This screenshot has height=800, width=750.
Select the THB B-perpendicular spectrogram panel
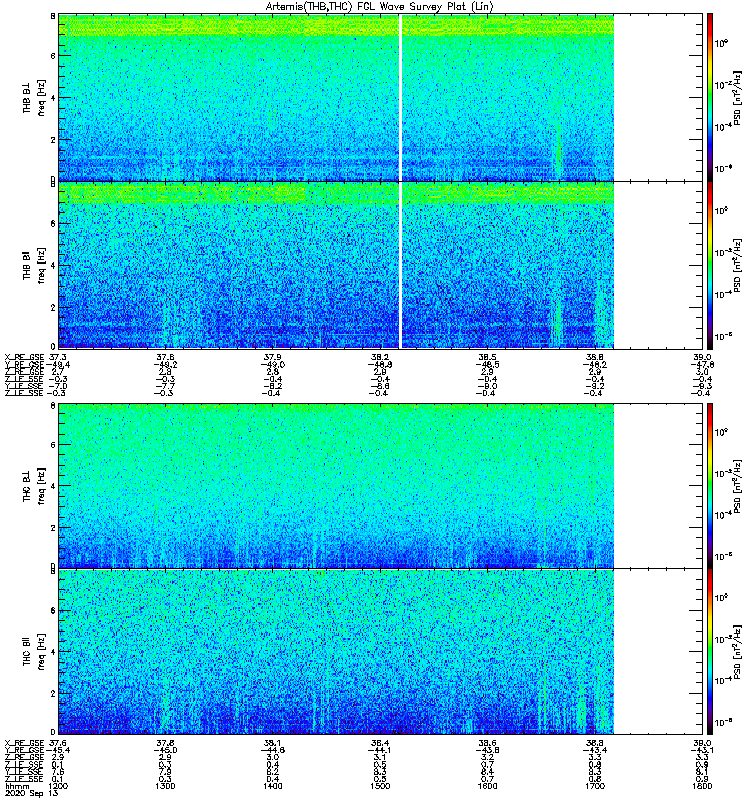coord(381,97)
